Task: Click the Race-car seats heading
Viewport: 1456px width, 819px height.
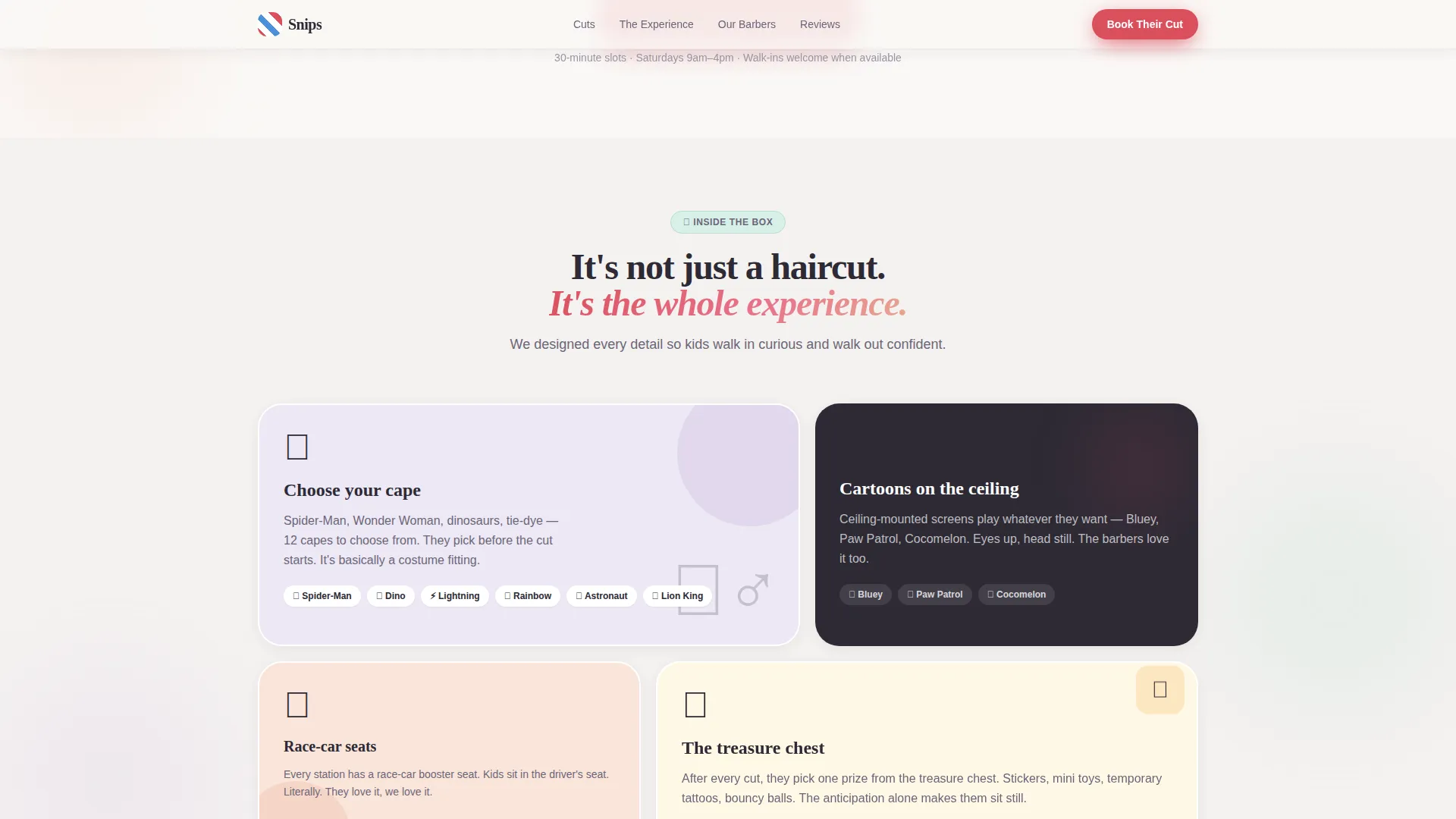Action: click(330, 747)
